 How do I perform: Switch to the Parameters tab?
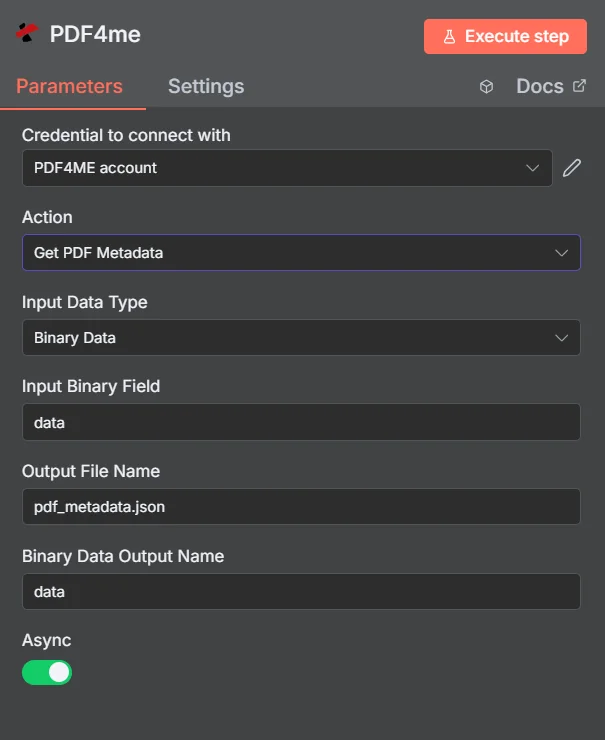point(69,86)
